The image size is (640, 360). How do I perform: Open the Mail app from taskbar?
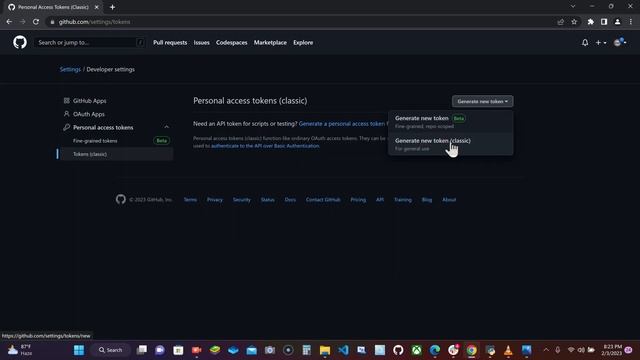pos(251,350)
